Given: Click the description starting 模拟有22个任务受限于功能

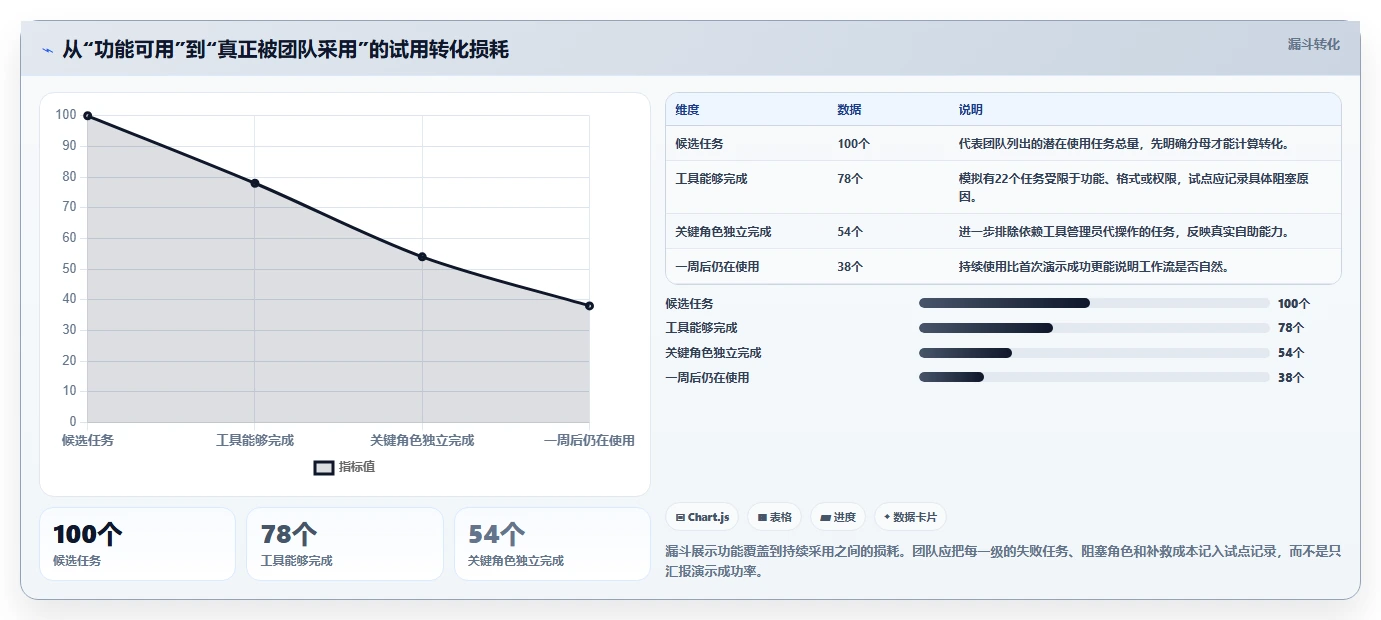Looking at the screenshot, I should click(x=1134, y=188).
